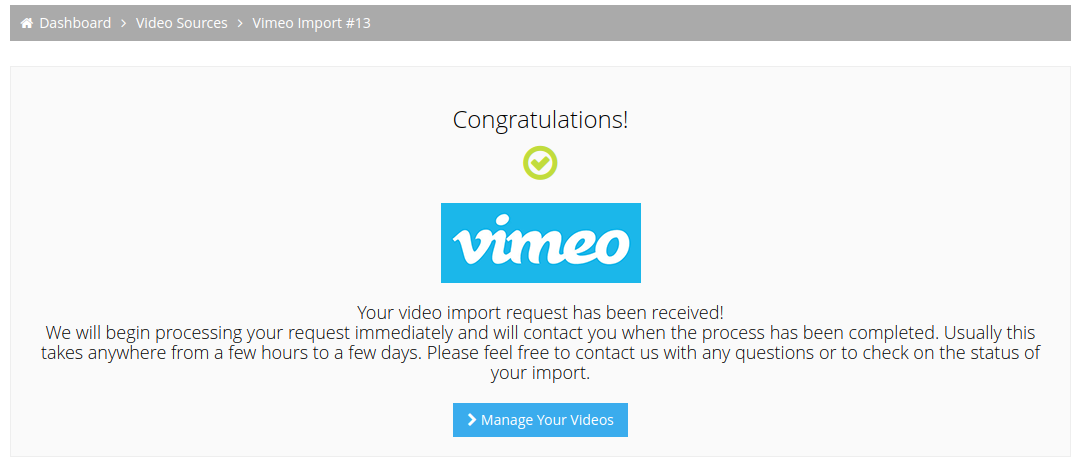The width and height of the screenshot is (1086, 476).
Task: Click the 'takes anywhere from a few hours' line
Action: click(540, 353)
